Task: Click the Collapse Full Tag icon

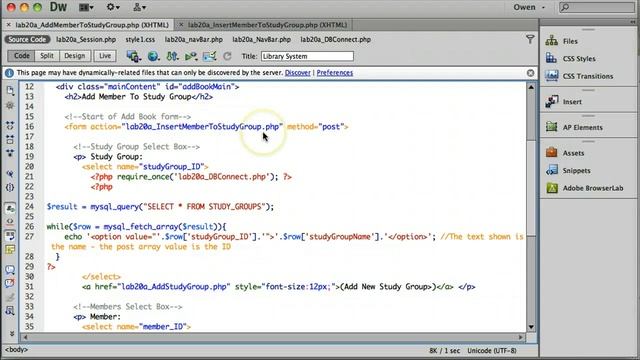Action: pyautogui.click(x=10, y=125)
